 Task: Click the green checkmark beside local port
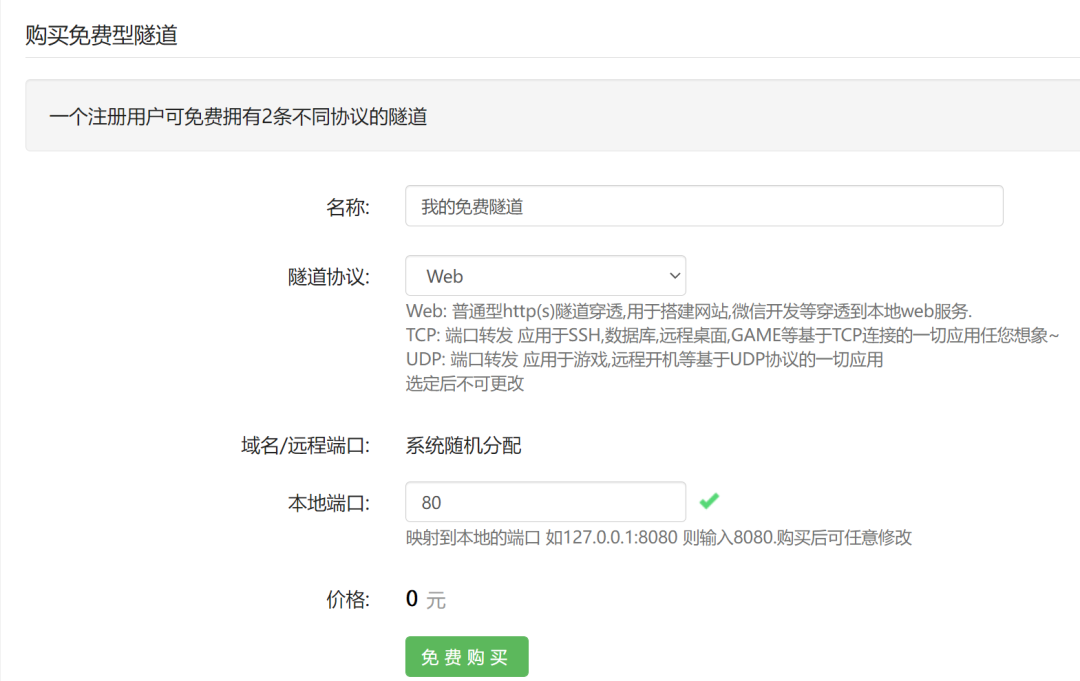pos(709,501)
